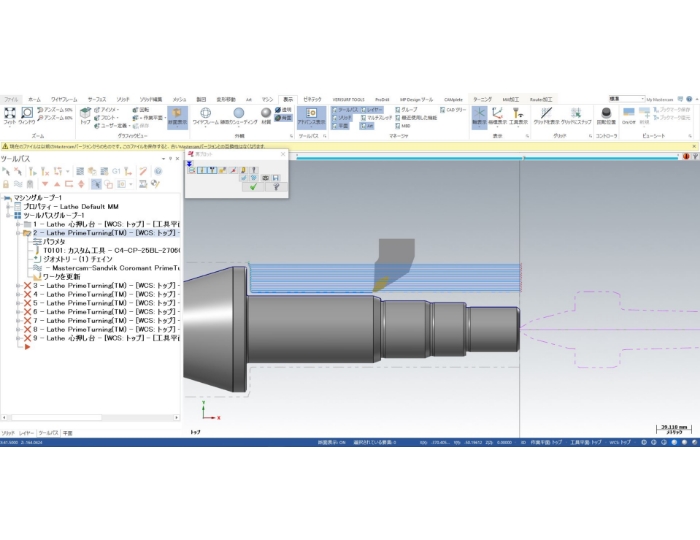Screen dimensions: 700x540
Task: Click the 回転位置 controller icon
Action: coord(606,113)
